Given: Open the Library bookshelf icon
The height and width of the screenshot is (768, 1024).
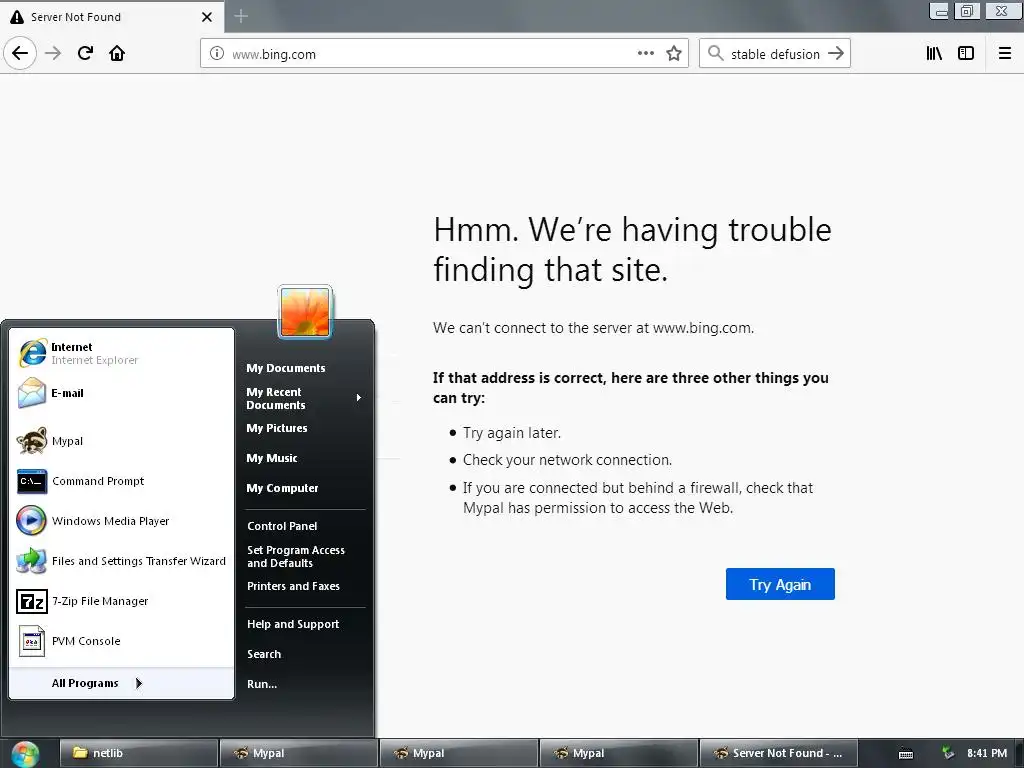Looking at the screenshot, I should coord(934,54).
